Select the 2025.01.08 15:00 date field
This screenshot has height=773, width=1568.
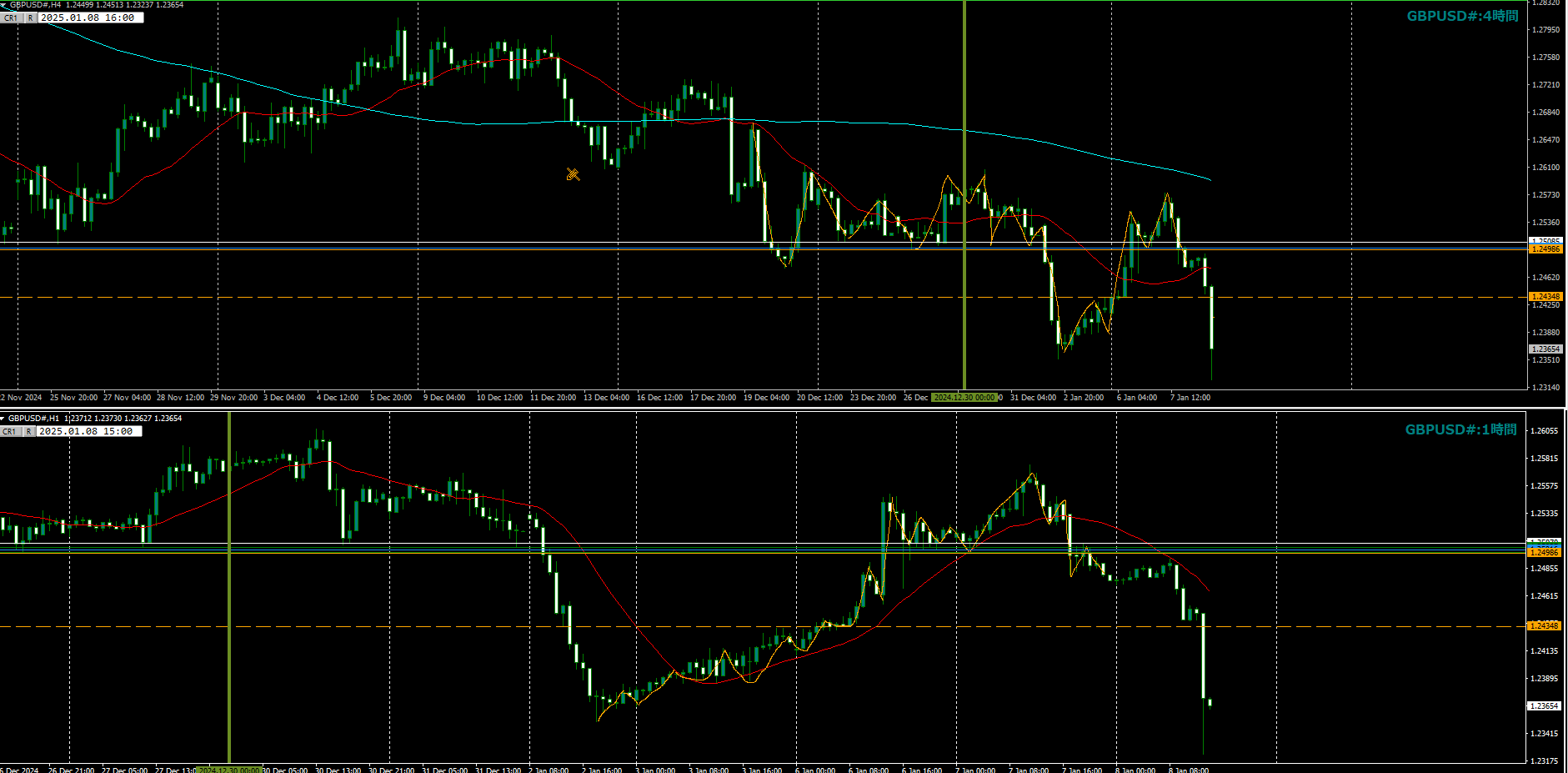(88, 431)
